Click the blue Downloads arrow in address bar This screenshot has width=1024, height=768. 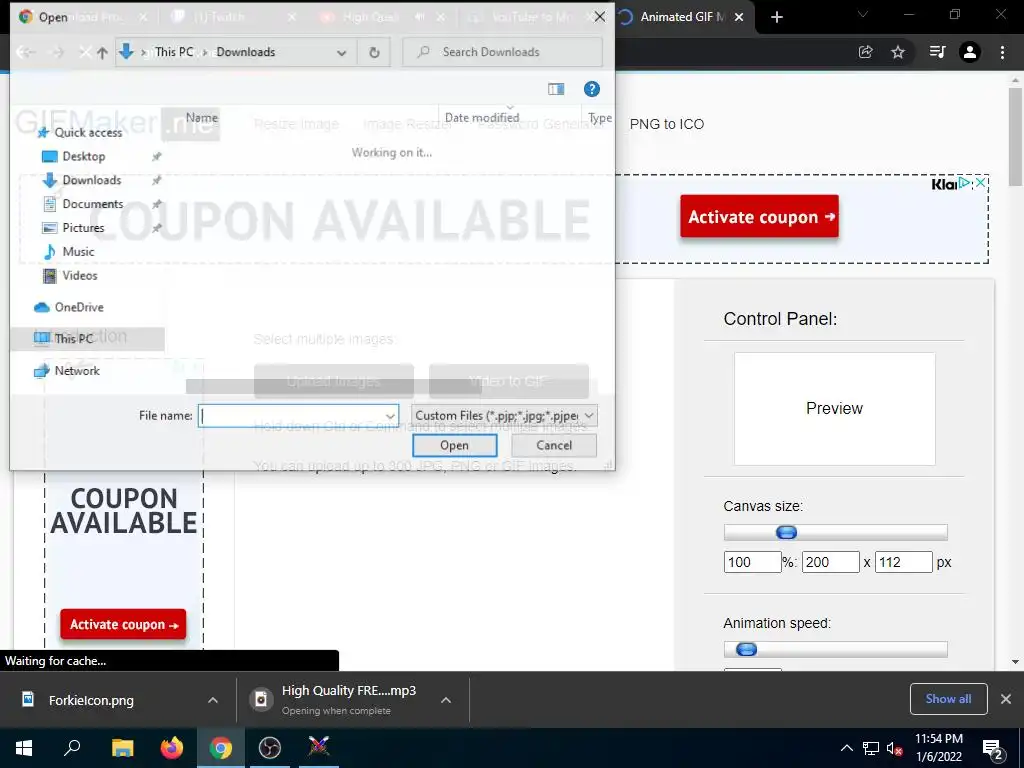[x=127, y=52]
